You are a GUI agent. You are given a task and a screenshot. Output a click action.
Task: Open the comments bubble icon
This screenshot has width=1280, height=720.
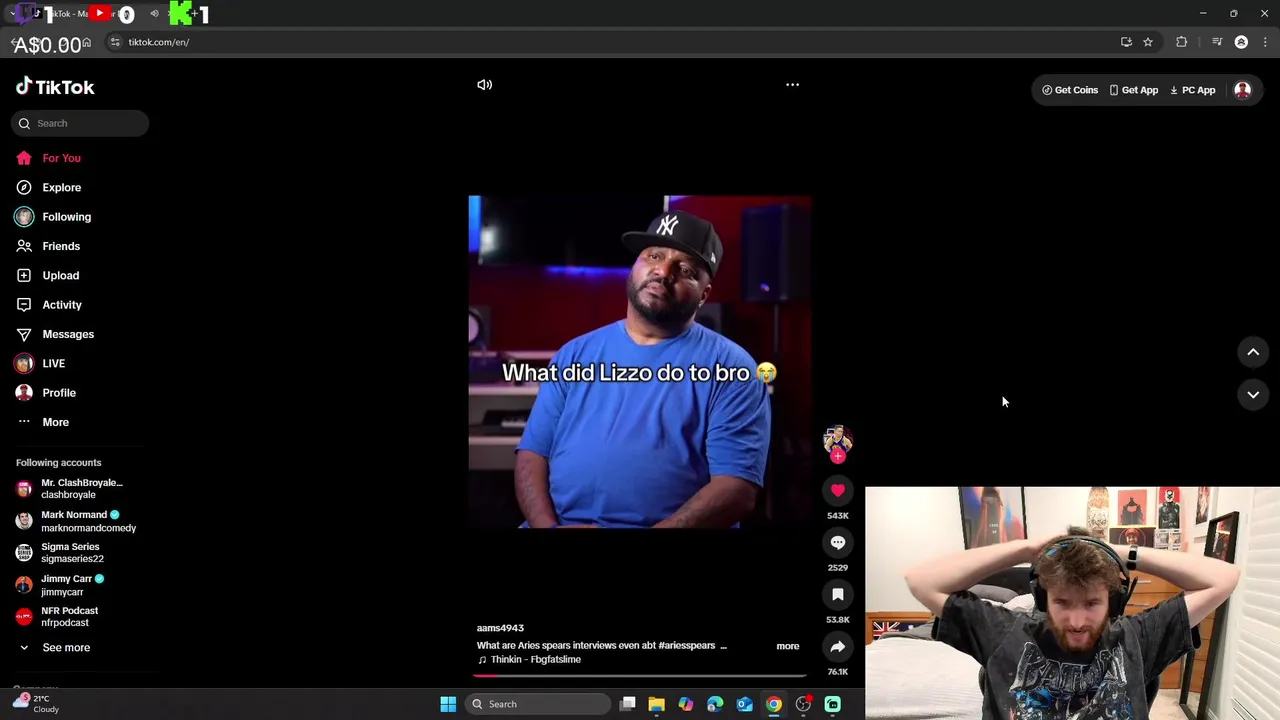[x=838, y=542]
